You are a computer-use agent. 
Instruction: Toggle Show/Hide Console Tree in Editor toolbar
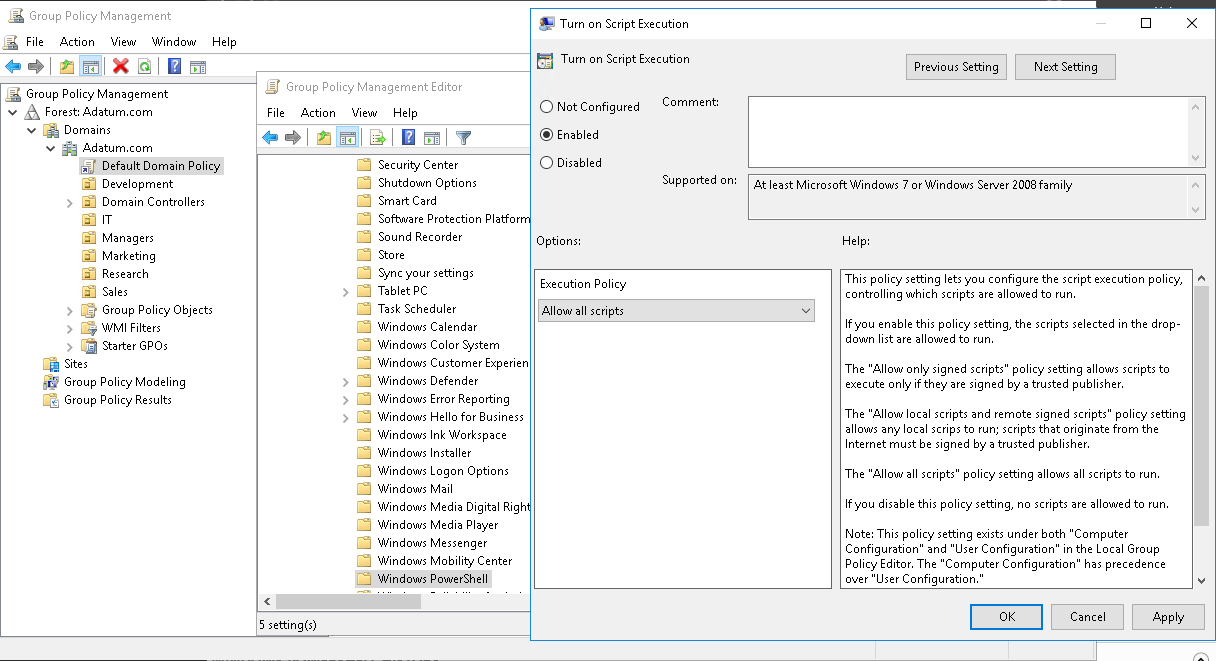click(x=348, y=138)
